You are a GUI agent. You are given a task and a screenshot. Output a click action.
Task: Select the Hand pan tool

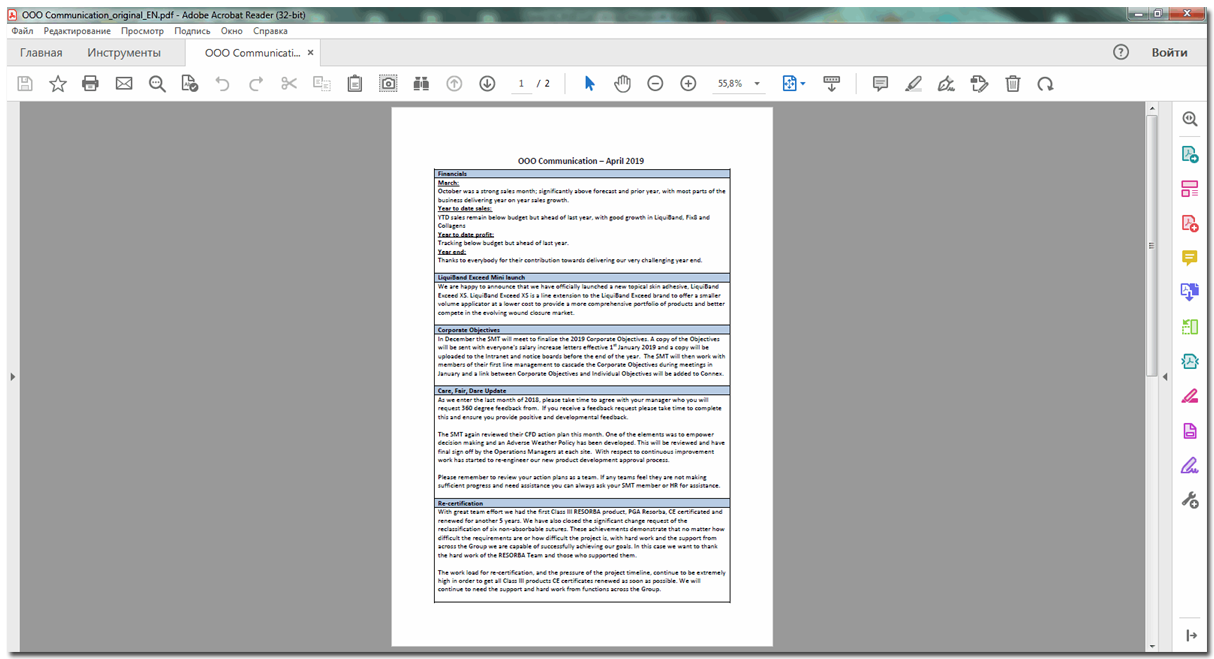[x=622, y=84]
